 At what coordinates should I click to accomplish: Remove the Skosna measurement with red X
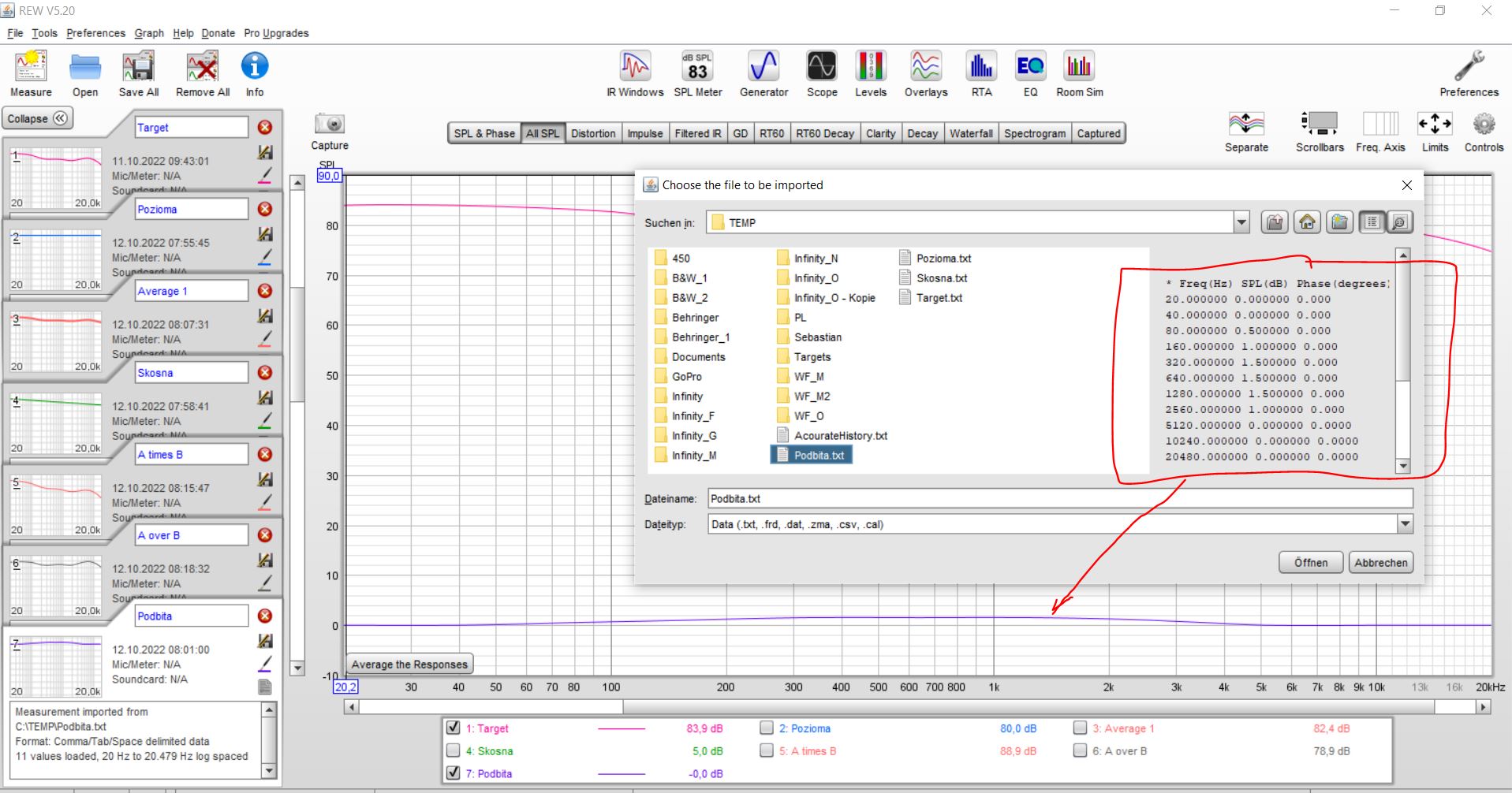point(265,372)
